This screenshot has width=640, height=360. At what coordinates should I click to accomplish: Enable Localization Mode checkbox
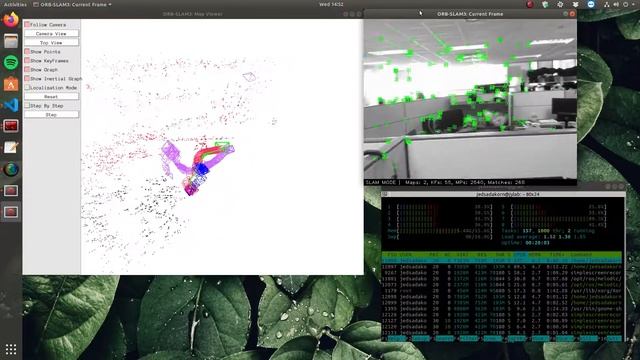pos(27,87)
